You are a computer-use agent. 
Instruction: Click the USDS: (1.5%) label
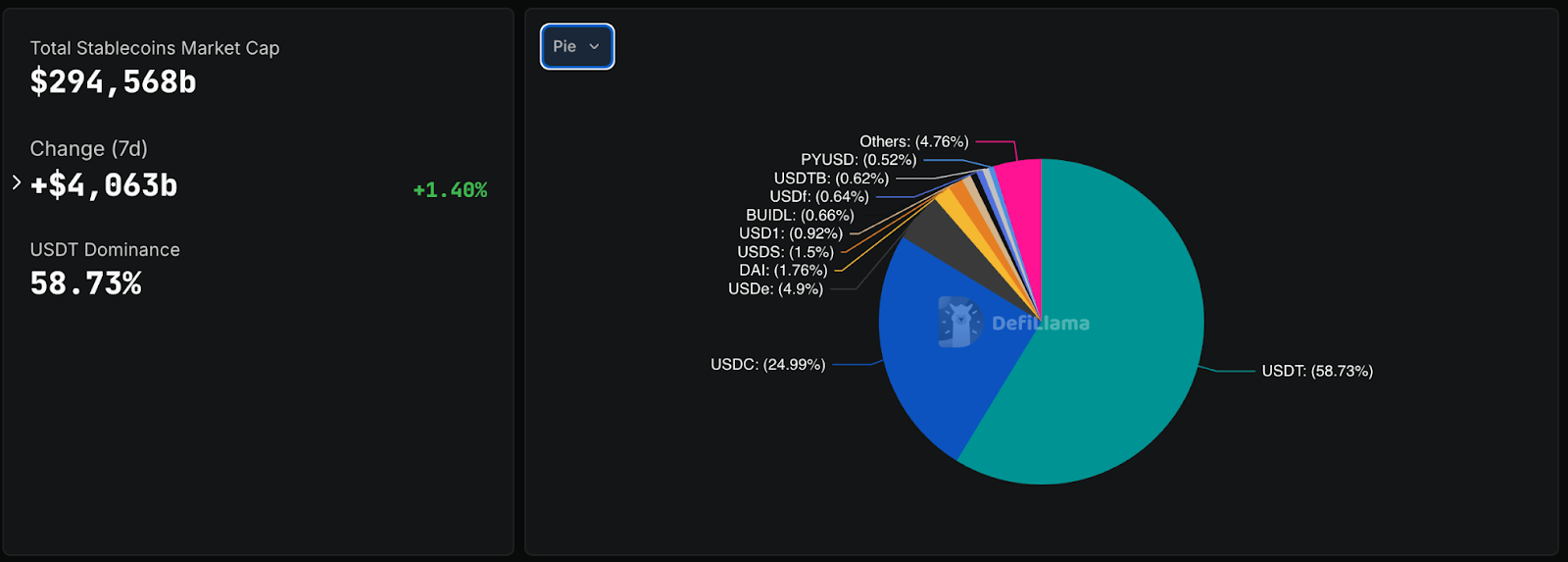785,252
